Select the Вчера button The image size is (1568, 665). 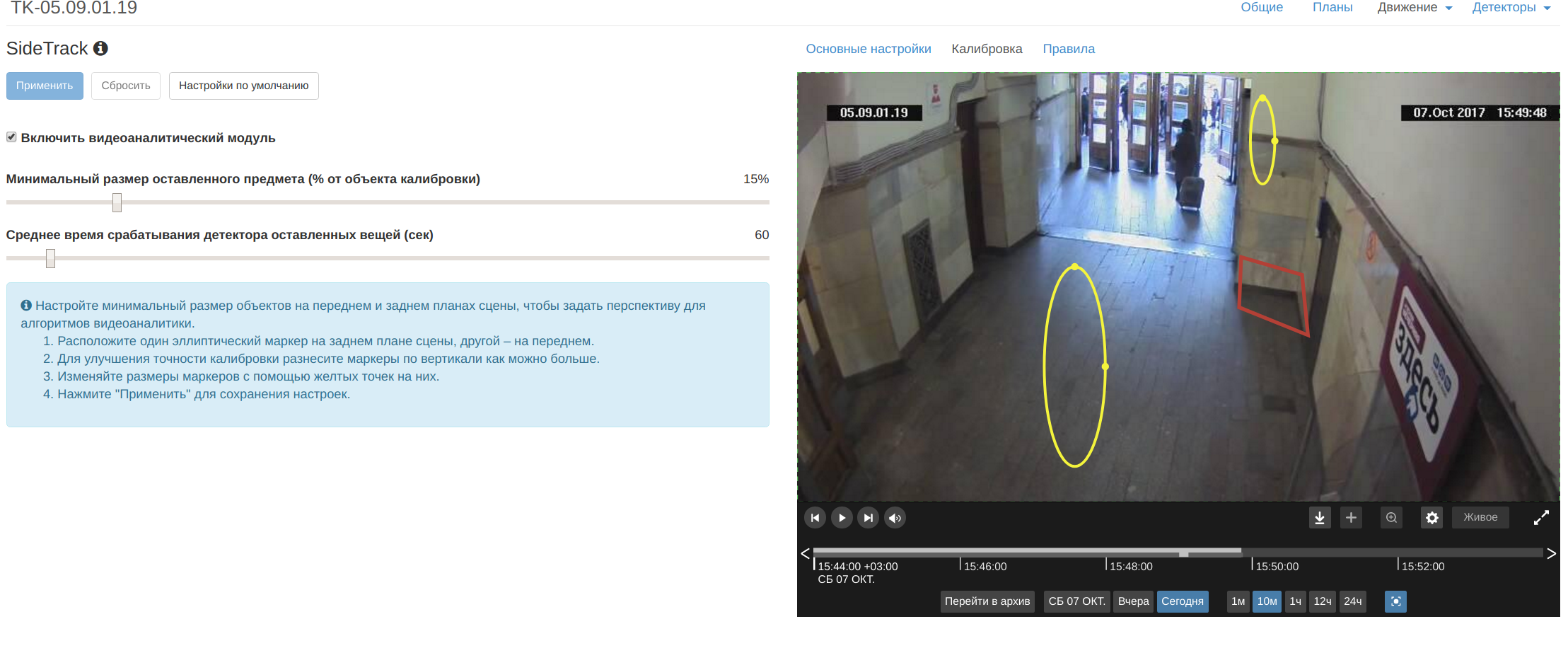tap(1133, 601)
